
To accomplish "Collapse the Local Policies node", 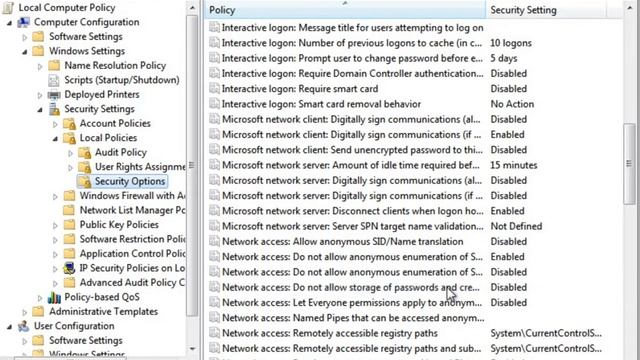I will (55, 139).
